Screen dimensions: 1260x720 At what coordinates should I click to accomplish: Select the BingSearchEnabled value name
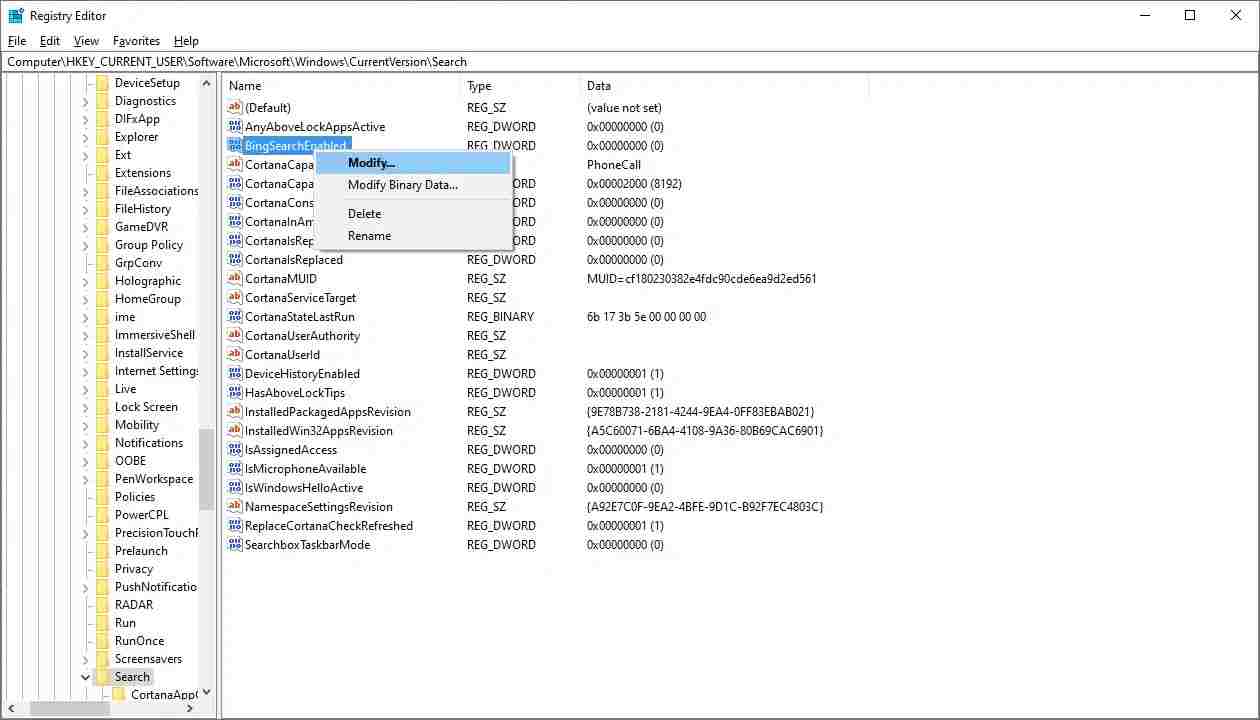[295, 146]
